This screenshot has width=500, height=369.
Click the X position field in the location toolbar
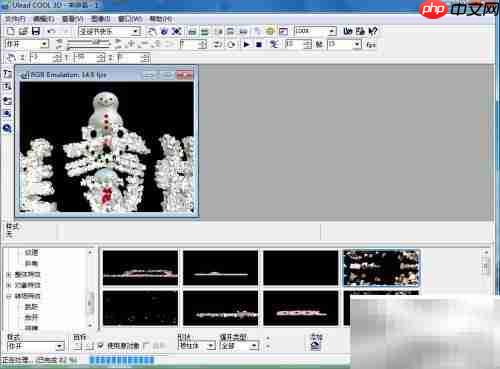pyautogui.click(x=46, y=58)
